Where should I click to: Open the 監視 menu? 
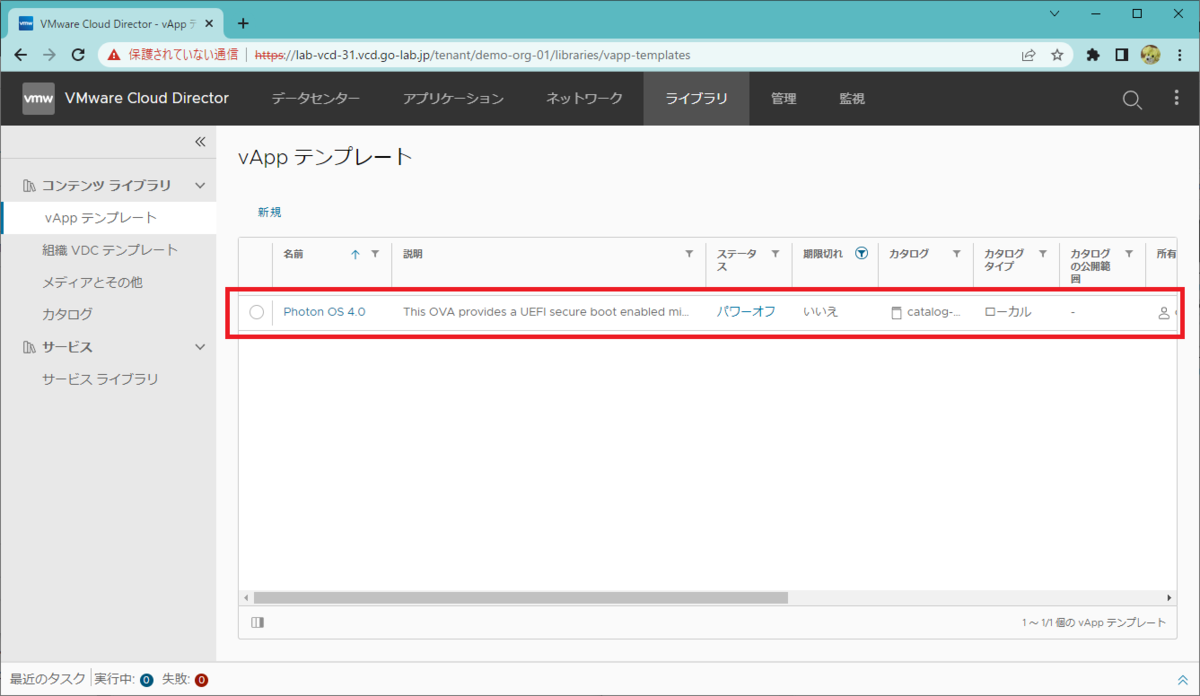click(x=852, y=98)
